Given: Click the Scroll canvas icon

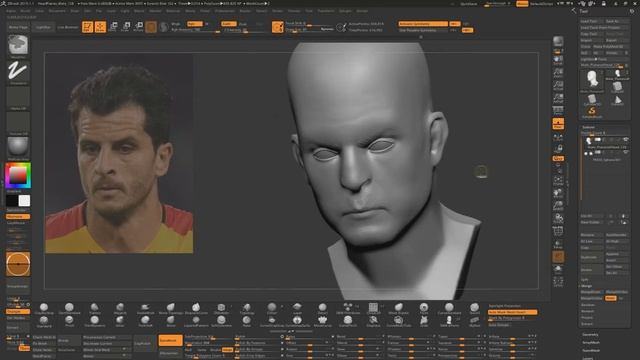Looking at the screenshot, I should [558, 60].
